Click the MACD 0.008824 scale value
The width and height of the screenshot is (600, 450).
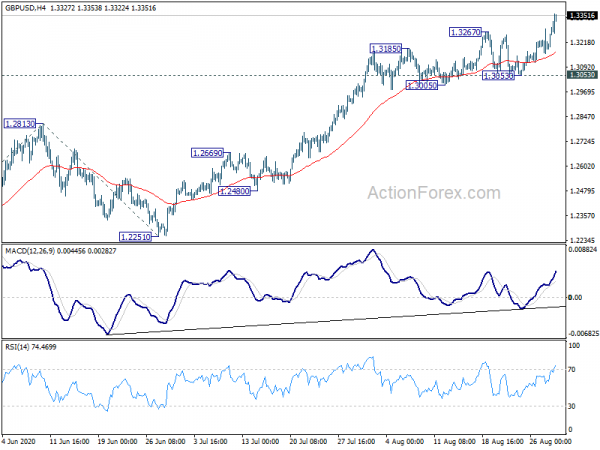(583, 249)
